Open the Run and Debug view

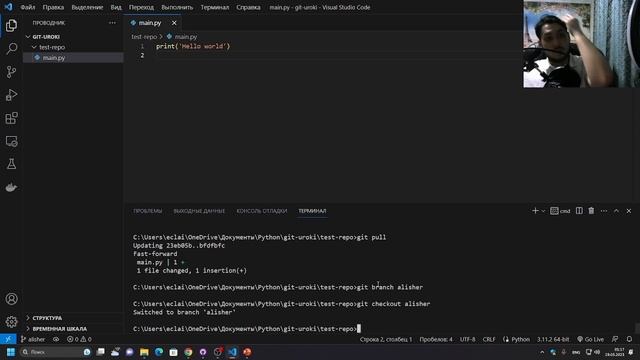click(x=11, y=95)
